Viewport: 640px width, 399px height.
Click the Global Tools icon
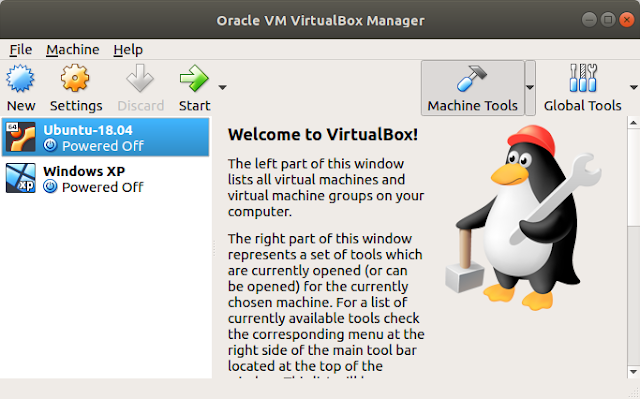coord(583,78)
